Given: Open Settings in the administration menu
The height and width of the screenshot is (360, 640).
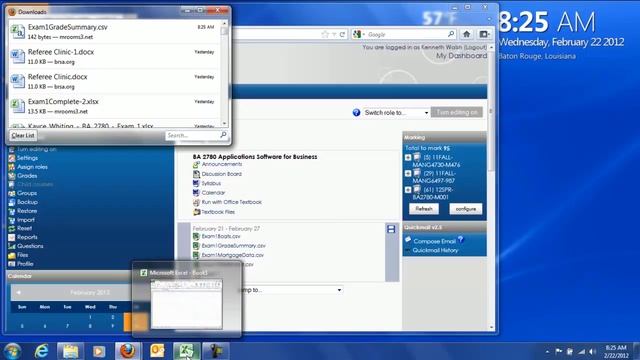Looking at the screenshot, I should tap(27, 158).
